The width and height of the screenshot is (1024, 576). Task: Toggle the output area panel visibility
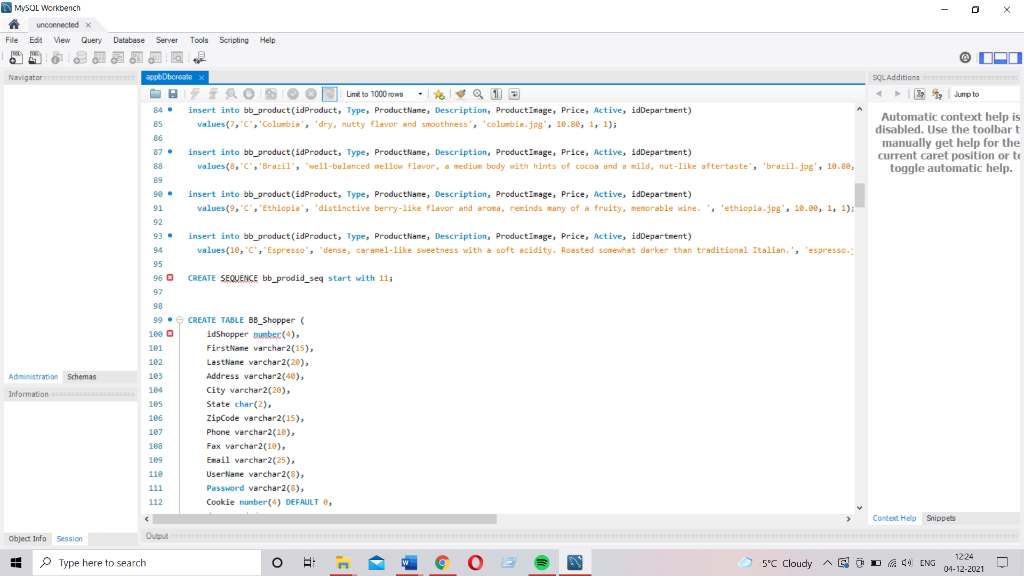[1000, 57]
